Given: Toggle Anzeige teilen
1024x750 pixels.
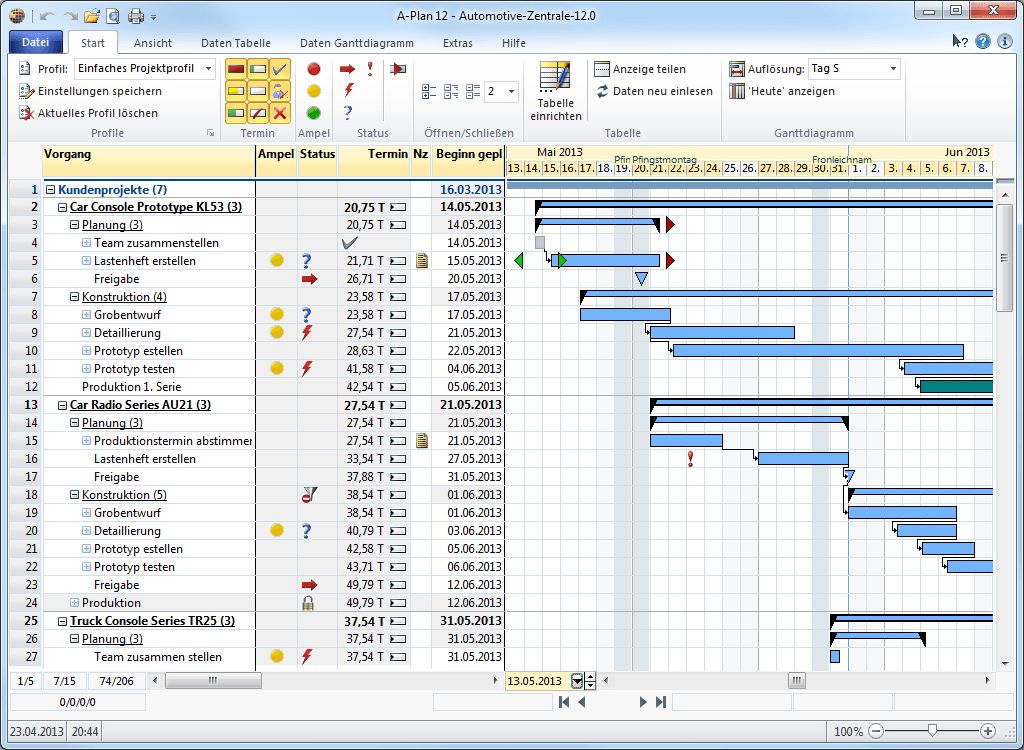Looking at the screenshot, I should coord(640,69).
